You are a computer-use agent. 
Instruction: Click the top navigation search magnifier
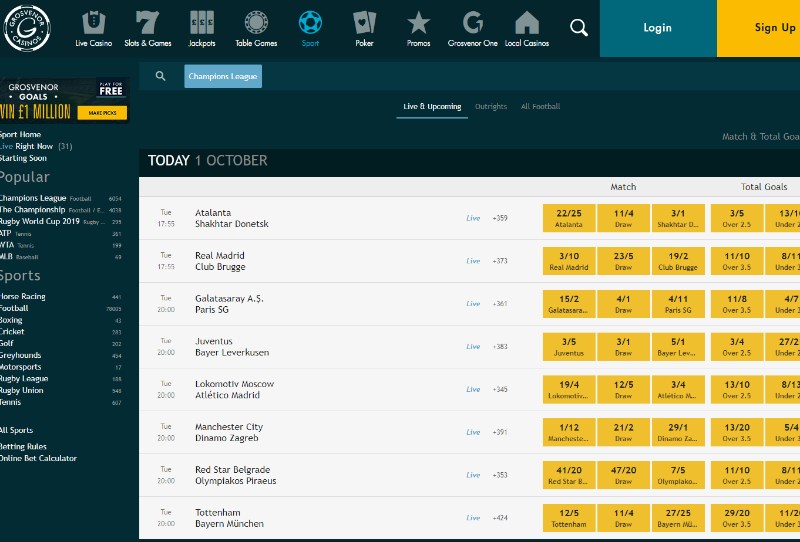click(x=579, y=28)
